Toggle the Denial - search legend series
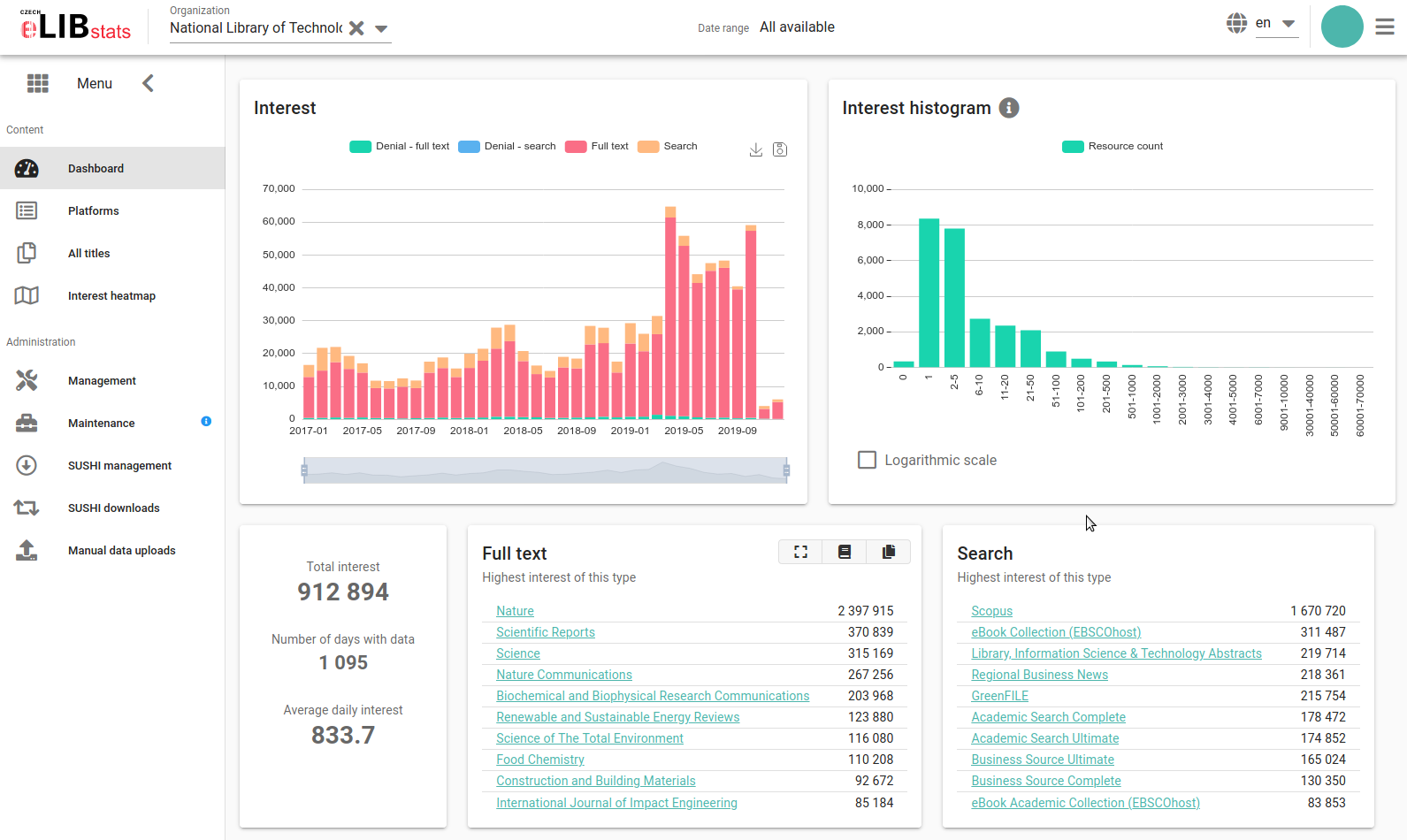This screenshot has height=840, width=1407. (507, 146)
